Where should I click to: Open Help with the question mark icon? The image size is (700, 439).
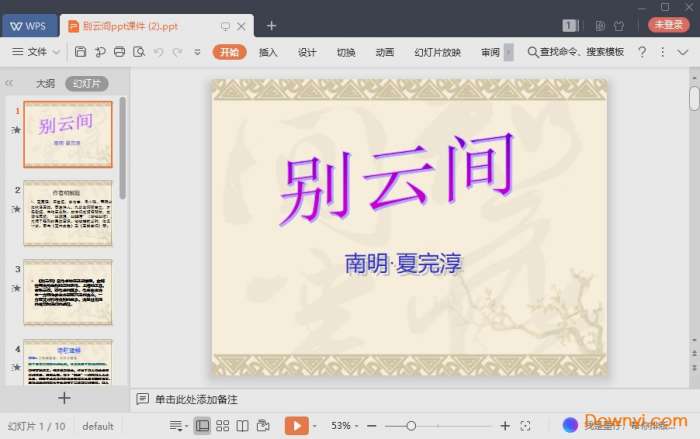pyautogui.click(x=642, y=52)
